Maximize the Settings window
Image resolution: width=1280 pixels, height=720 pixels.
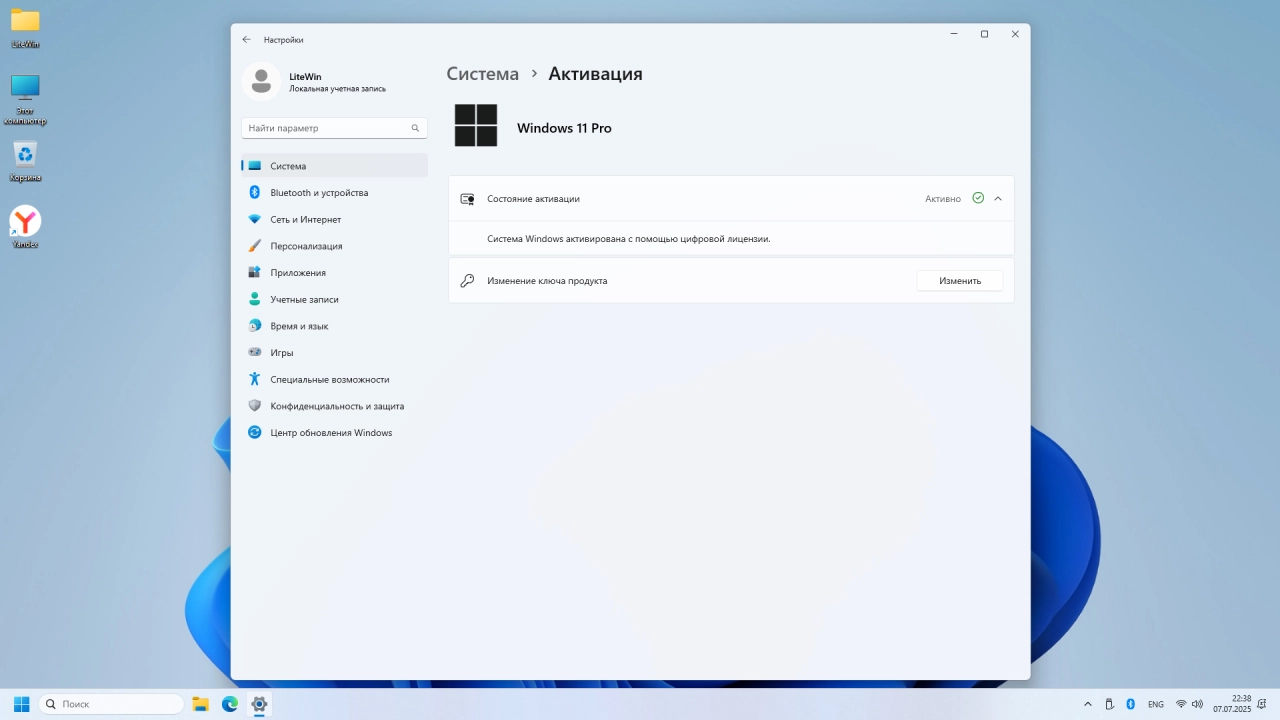(x=984, y=34)
